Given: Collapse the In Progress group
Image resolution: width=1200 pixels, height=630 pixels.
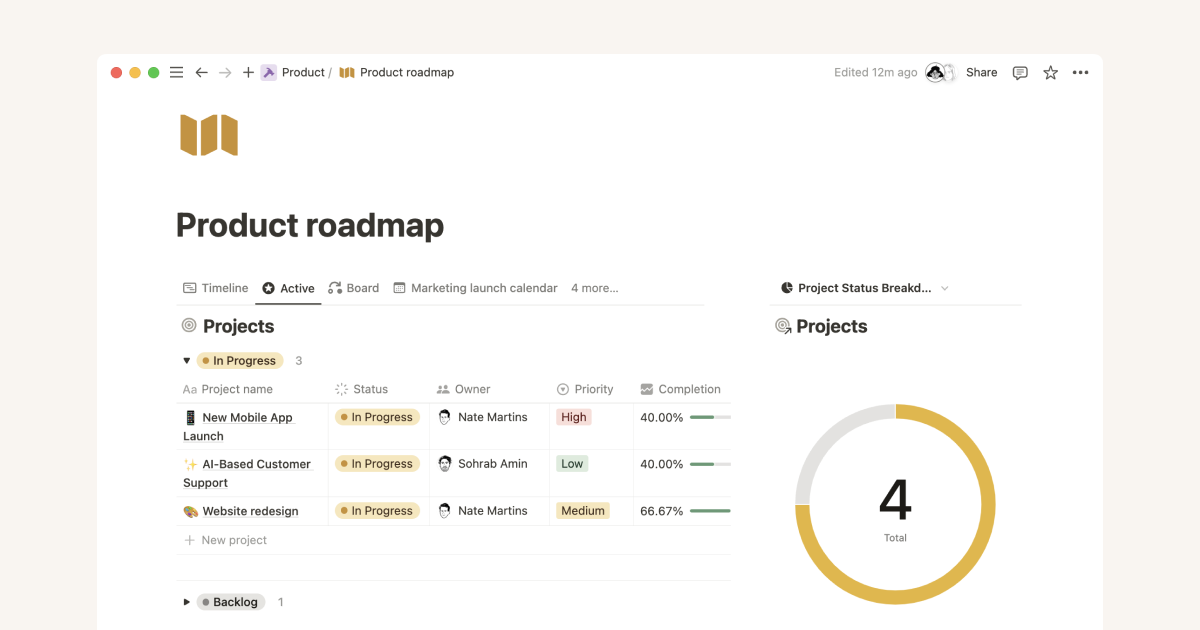Looking at the screenshot, I should click(x=186, y=360).
